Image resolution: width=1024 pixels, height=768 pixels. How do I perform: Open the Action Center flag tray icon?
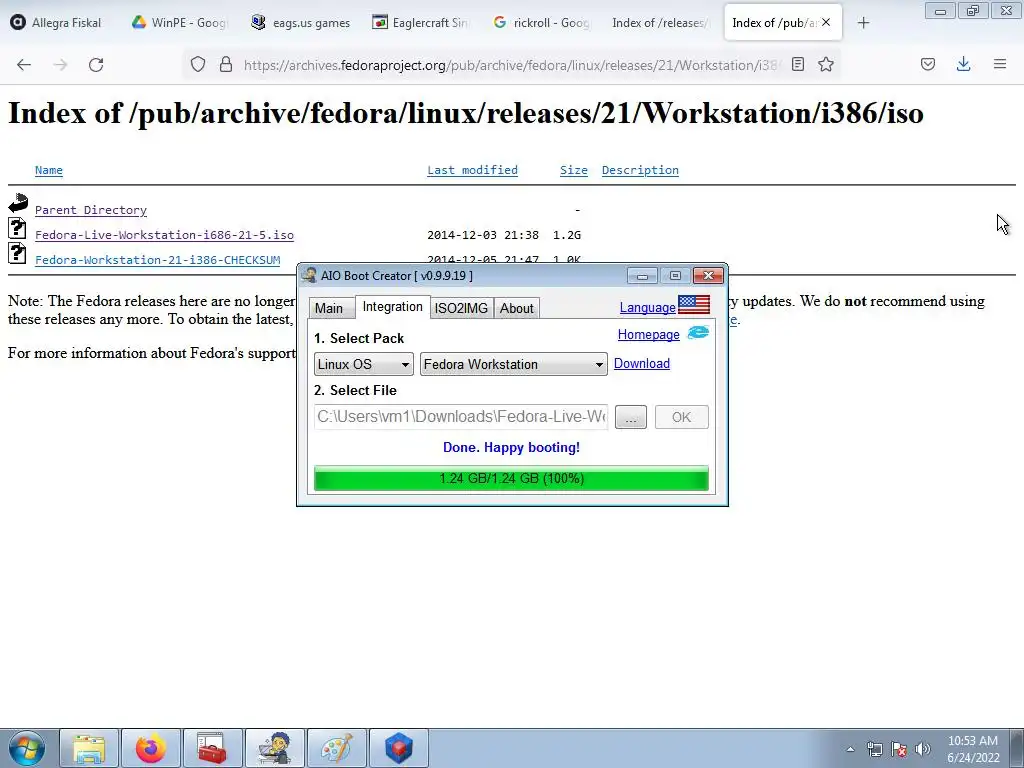(x=899, y=750)
